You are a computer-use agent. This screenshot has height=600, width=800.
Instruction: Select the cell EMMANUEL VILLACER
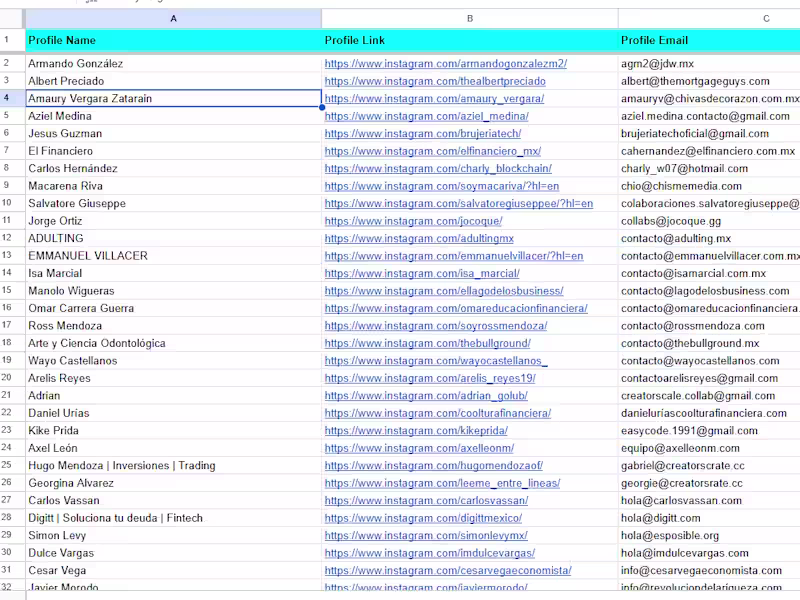coord(173,256)
